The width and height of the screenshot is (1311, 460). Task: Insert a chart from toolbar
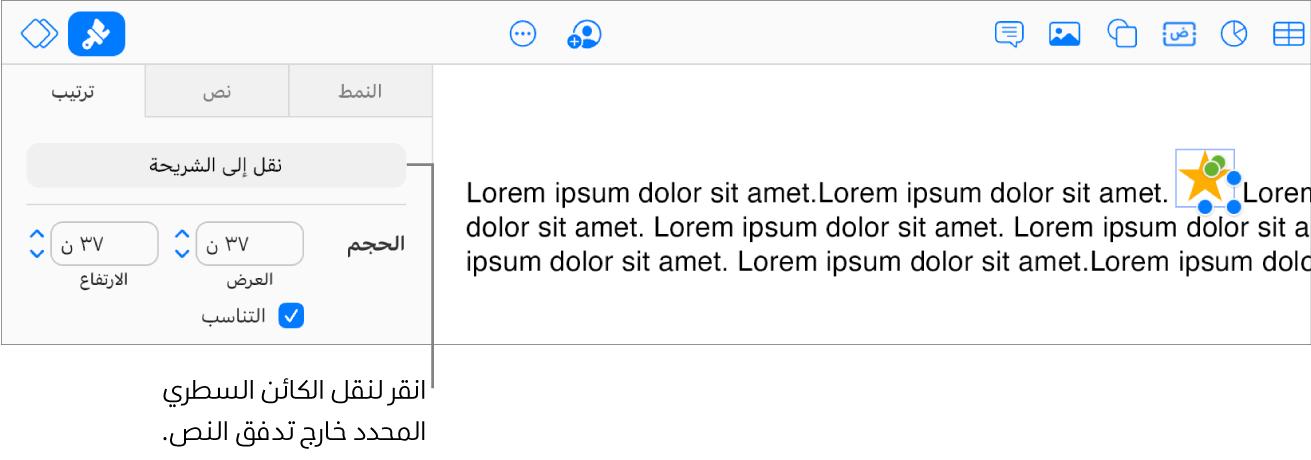[1234, 34]
